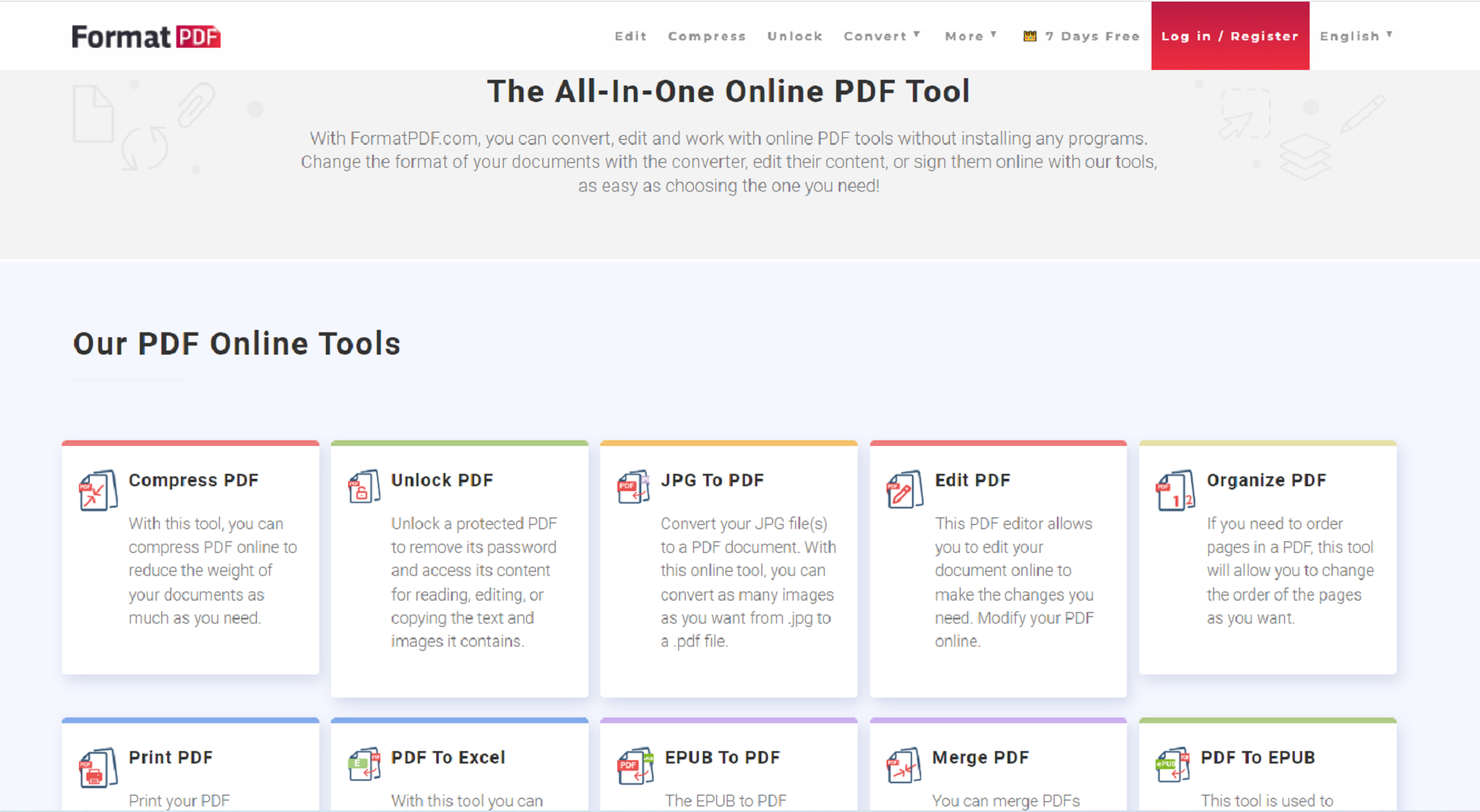
Task: Click the crown icon beside 7 Days Free
Action: 1030,35
